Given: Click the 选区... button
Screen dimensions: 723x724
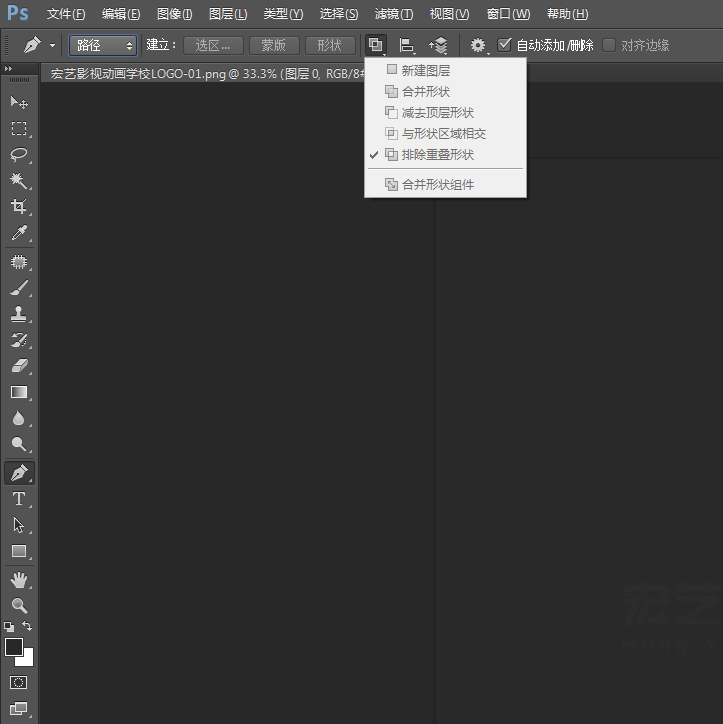Looking at the screenshot, I should pyautogui.click(x=213, y=45).
